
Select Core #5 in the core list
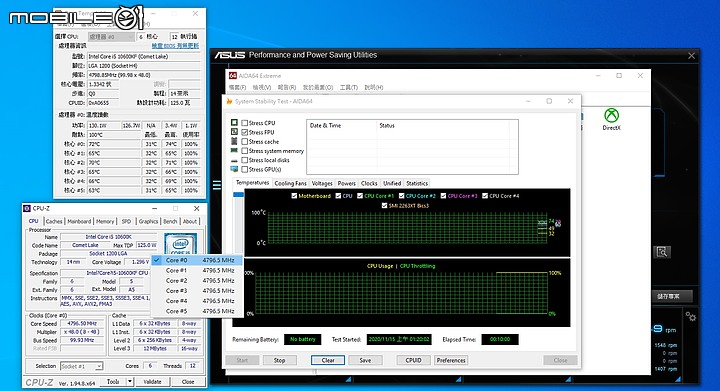point(197,311)
